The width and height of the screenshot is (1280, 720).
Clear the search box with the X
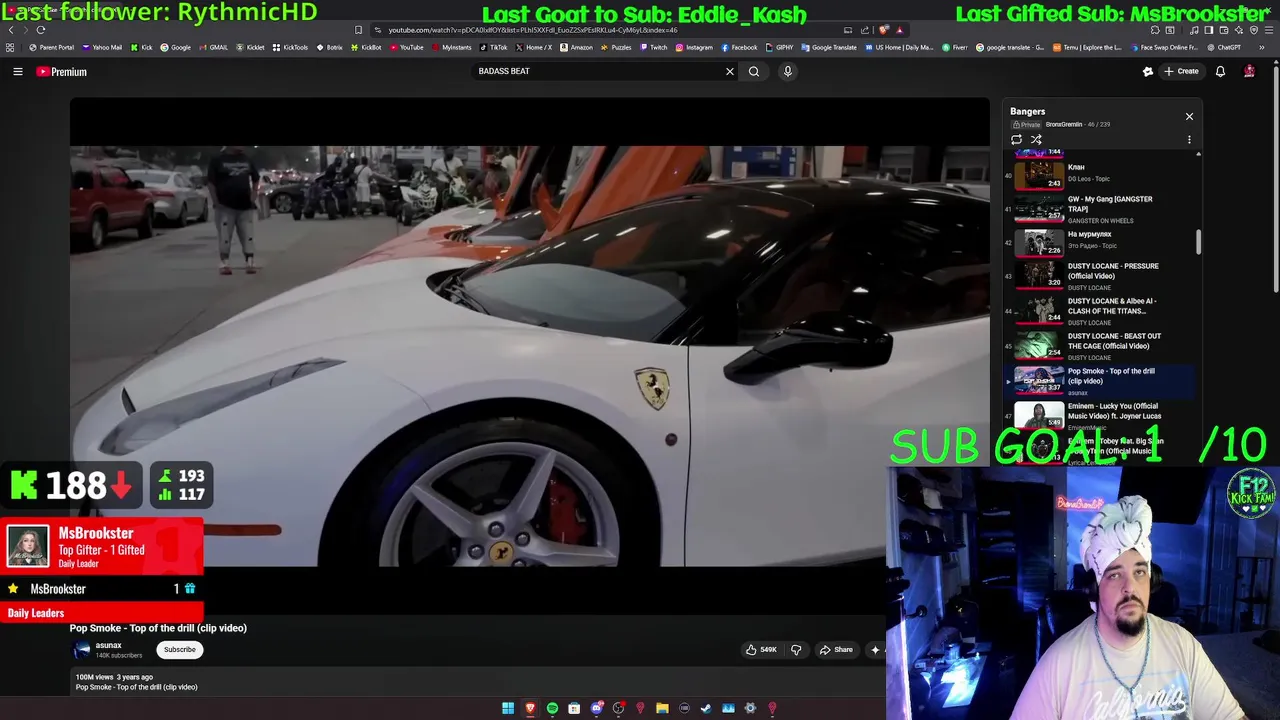(729, 71)
